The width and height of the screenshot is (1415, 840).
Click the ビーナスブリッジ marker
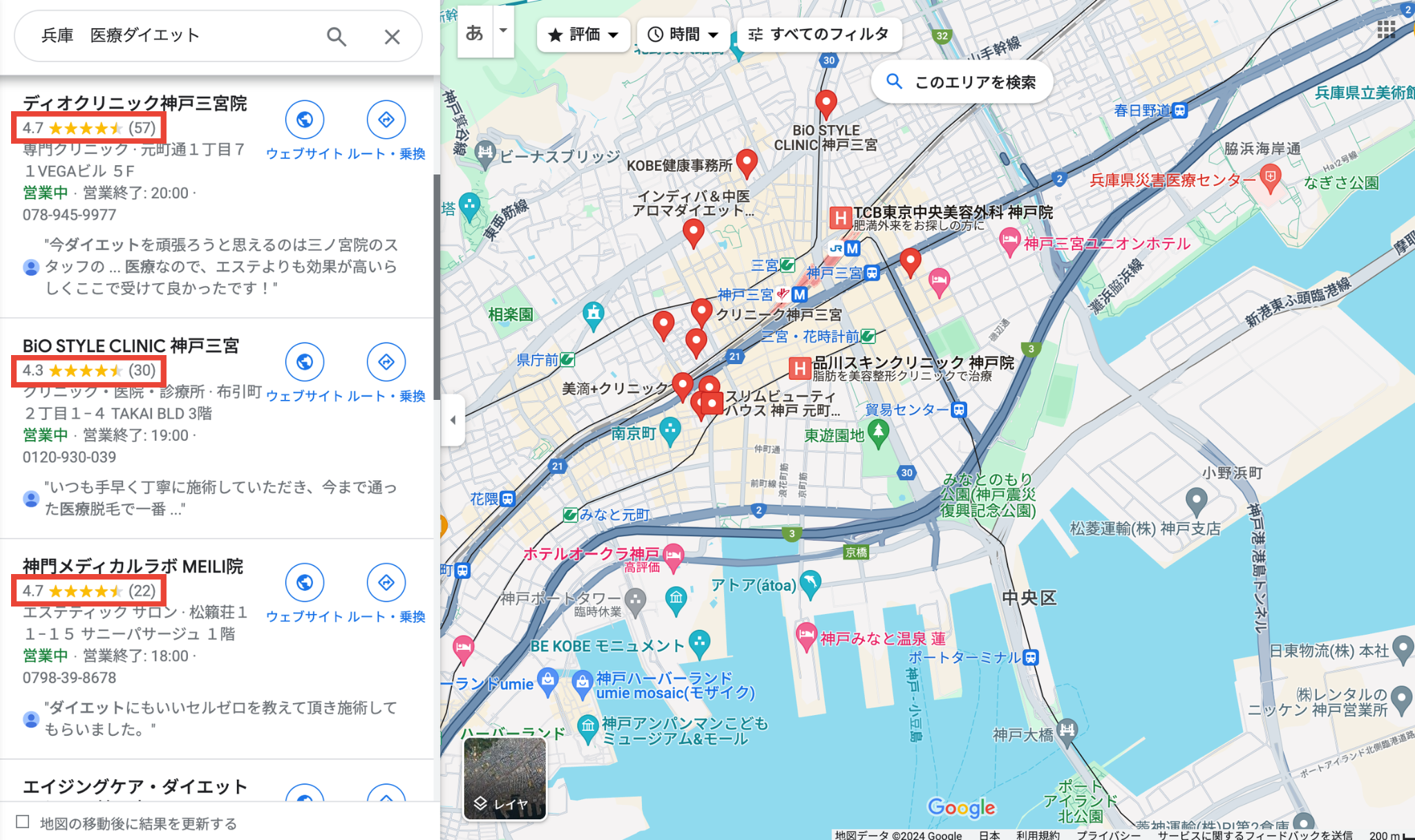point(486,155)
